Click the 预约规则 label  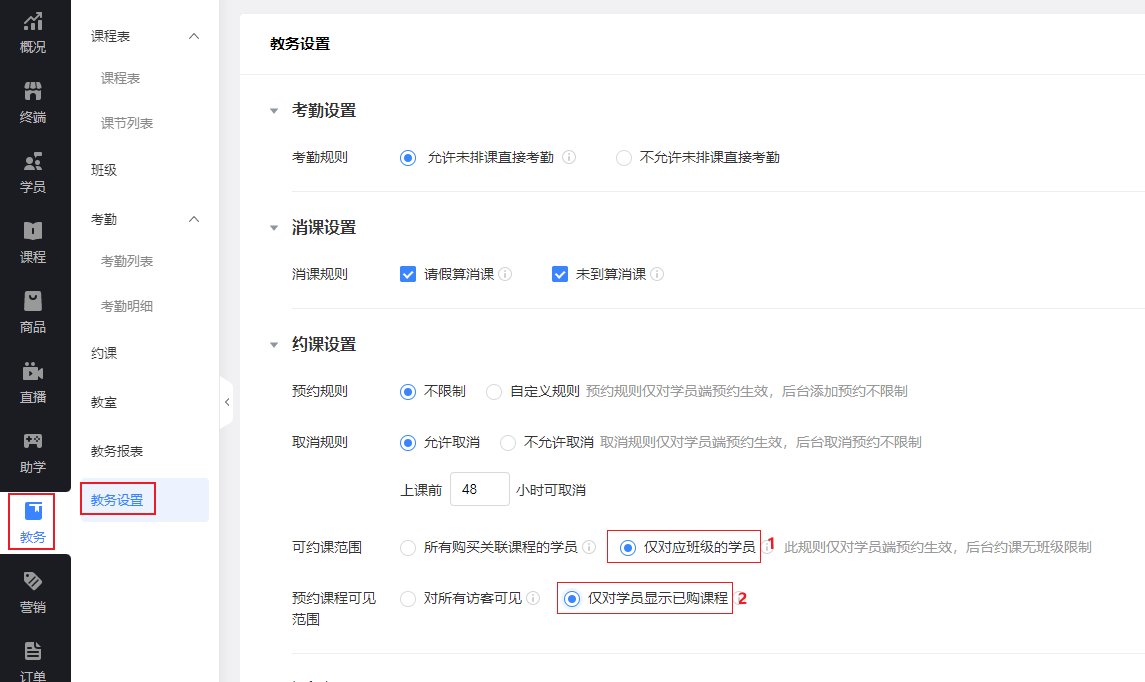point(320,391)
